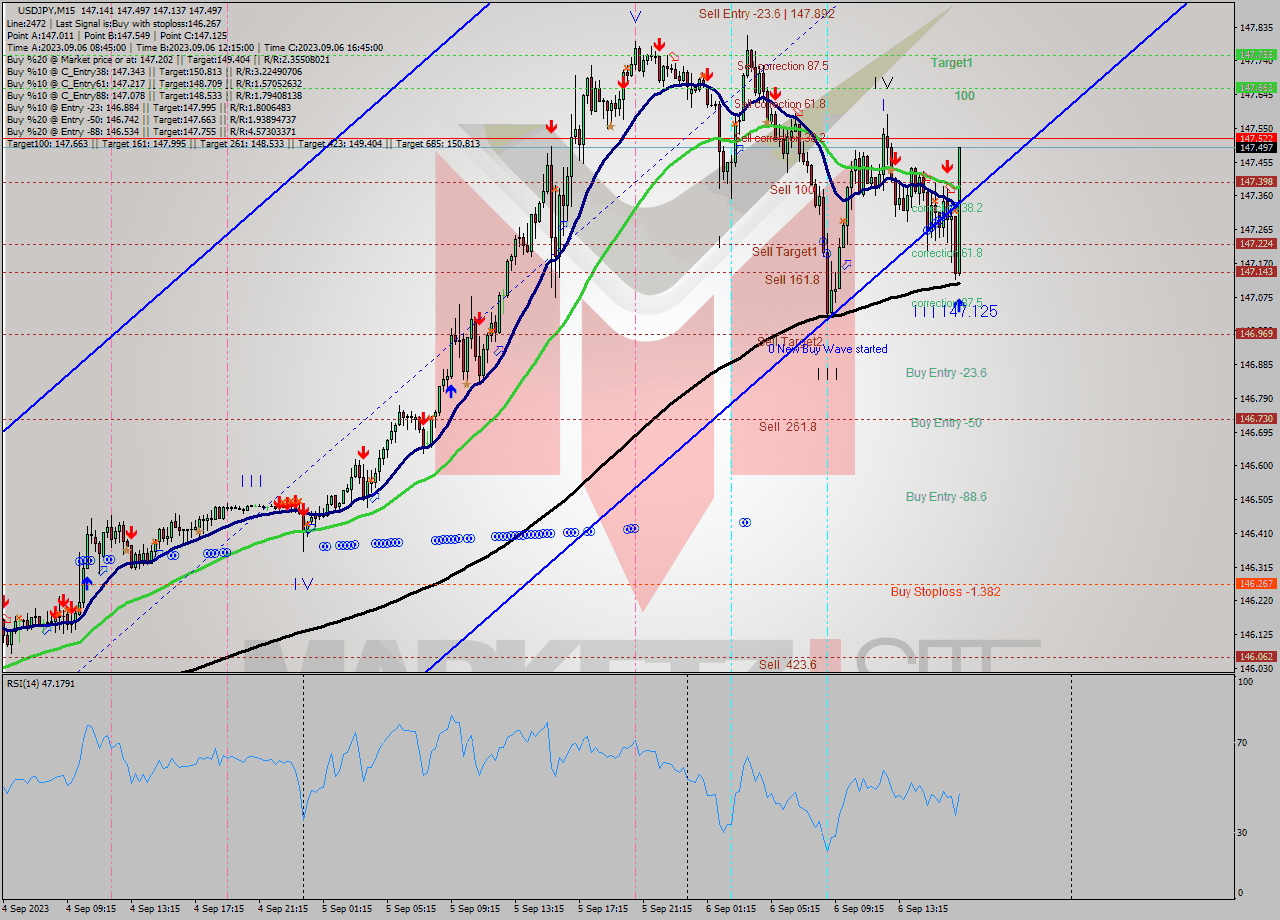Click the 'Buy Entry -23.6' label
The height and width of the screenshot is (920, 1280).
tap(946, 372)
